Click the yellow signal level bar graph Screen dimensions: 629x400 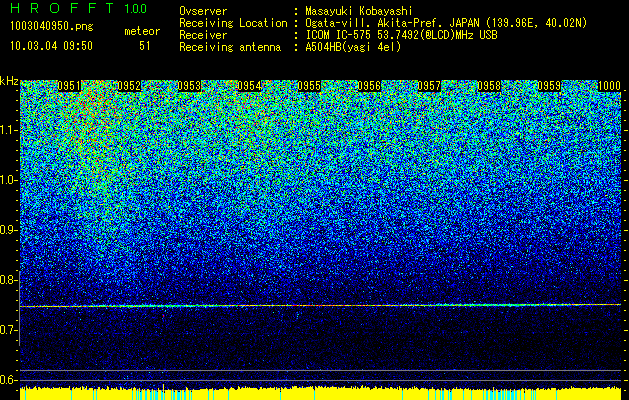(321, 393)
